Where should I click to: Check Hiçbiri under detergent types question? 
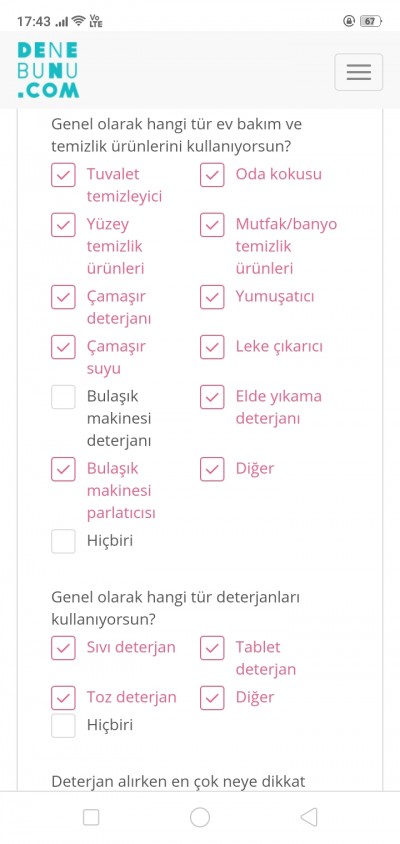63,726
